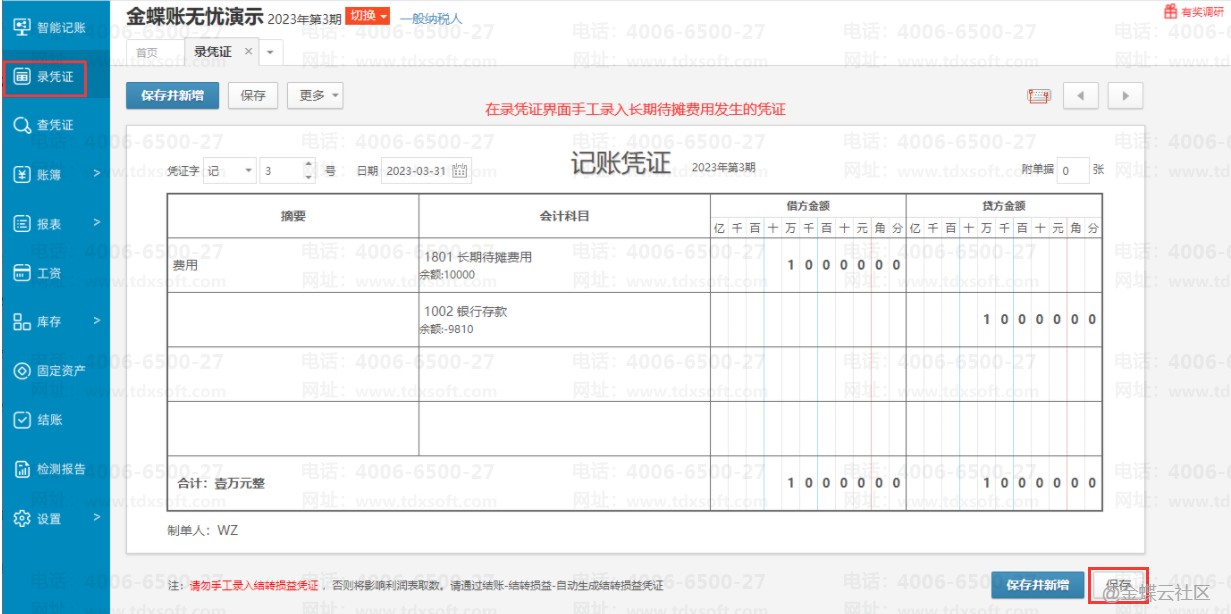Click the red keyboard shortcut icon

1039,96
